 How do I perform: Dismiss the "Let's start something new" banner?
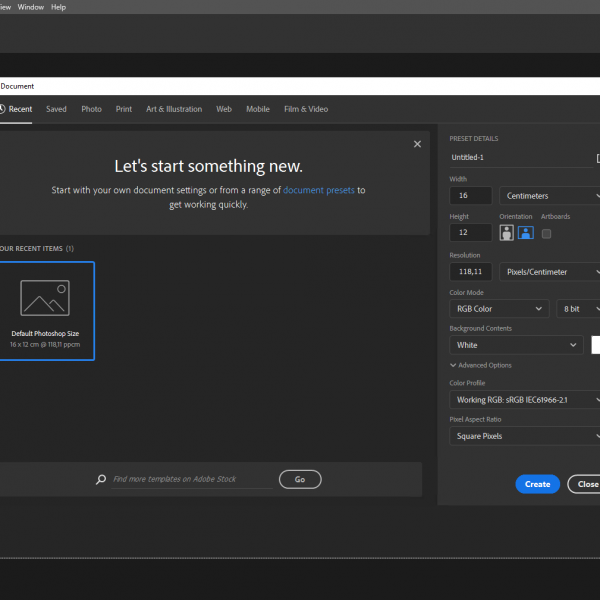click(x=417, y=144)
